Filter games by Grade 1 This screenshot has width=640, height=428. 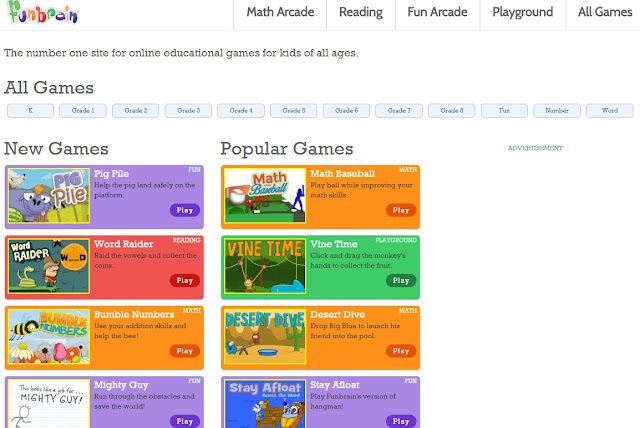[83, 111]
